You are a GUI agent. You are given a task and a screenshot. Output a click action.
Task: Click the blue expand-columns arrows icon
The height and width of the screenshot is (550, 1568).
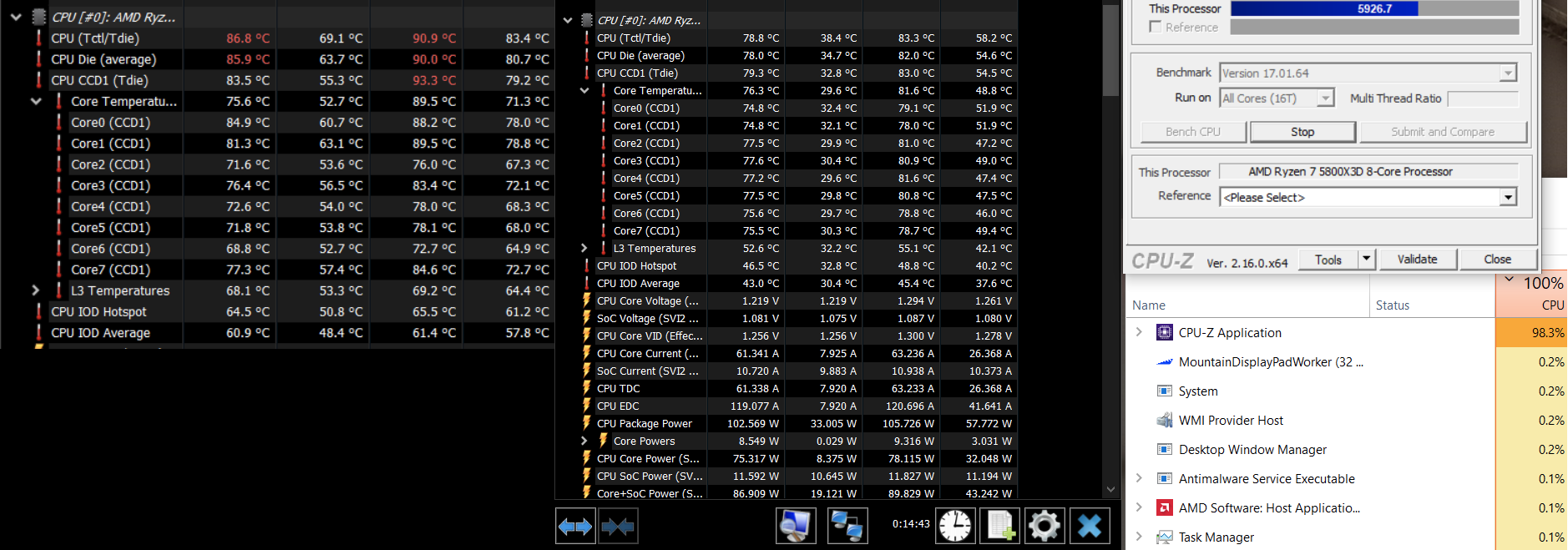pyautogui.click(x=575, y=526)
